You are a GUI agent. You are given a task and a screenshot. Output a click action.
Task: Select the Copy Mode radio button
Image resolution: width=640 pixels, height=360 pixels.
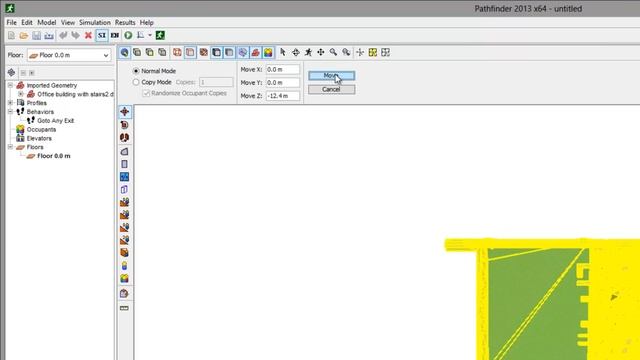136,82
